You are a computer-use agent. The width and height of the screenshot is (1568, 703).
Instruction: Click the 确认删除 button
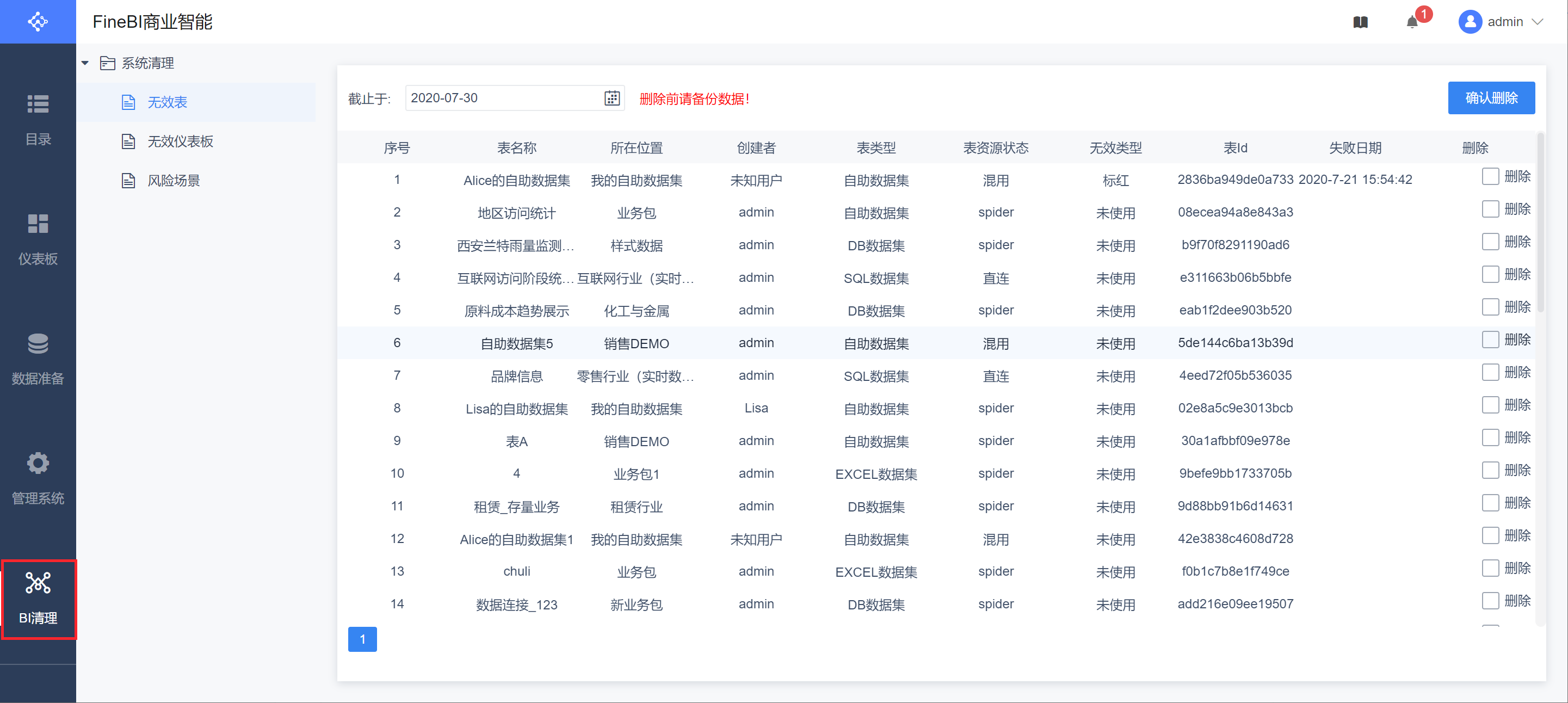1491,98
